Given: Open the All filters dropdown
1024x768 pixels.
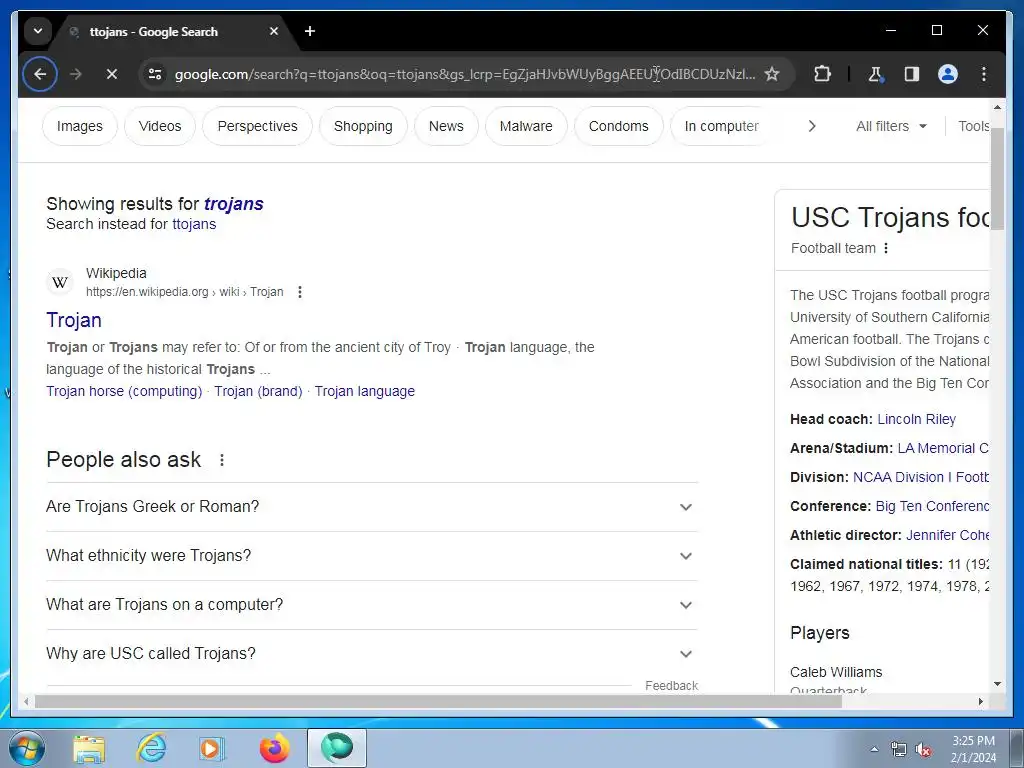Looking at the screenshot, I should point(891,126).
